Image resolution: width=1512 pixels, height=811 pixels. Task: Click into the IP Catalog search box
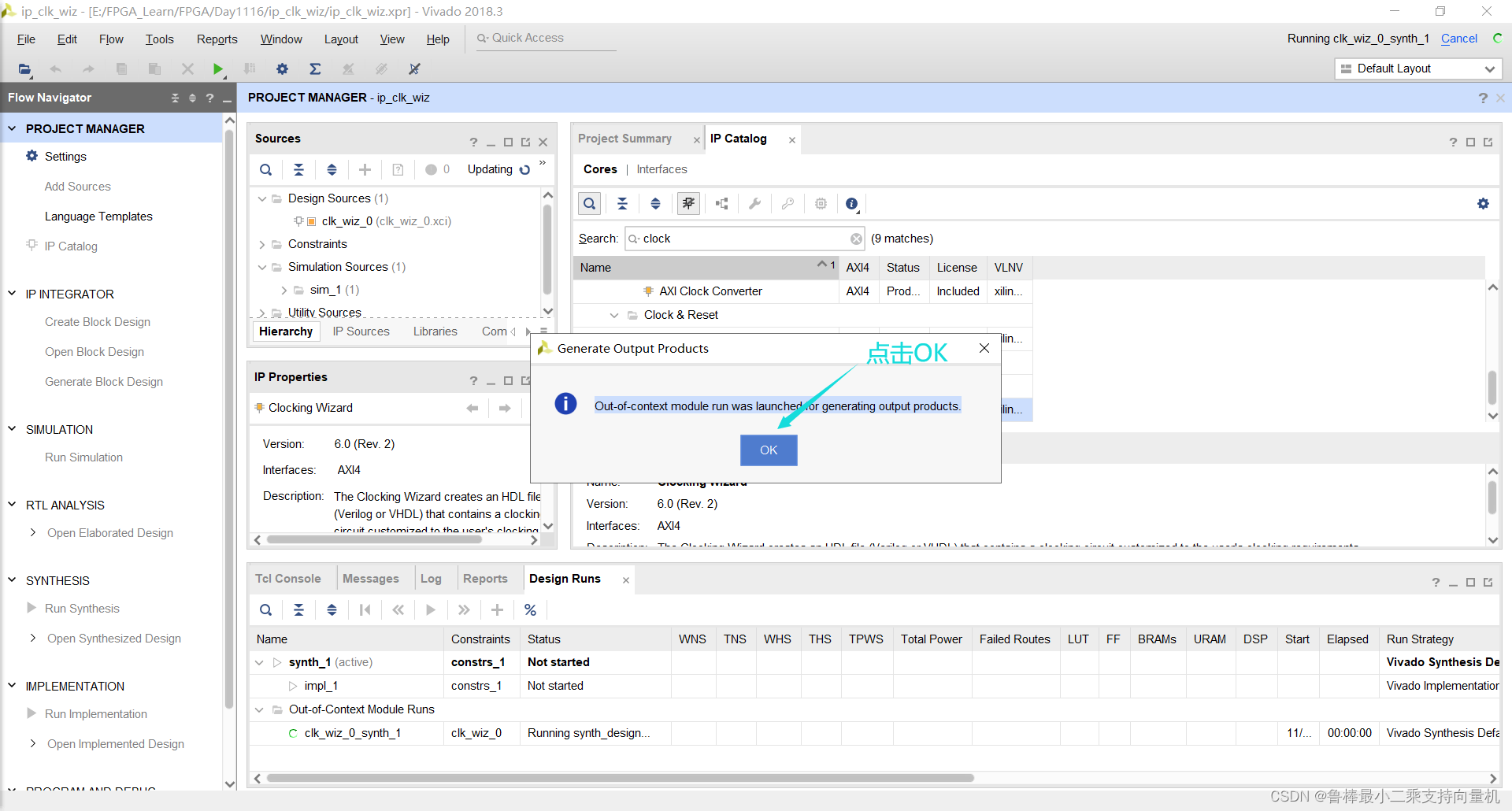pyautogui.click(x=744, y=239)
